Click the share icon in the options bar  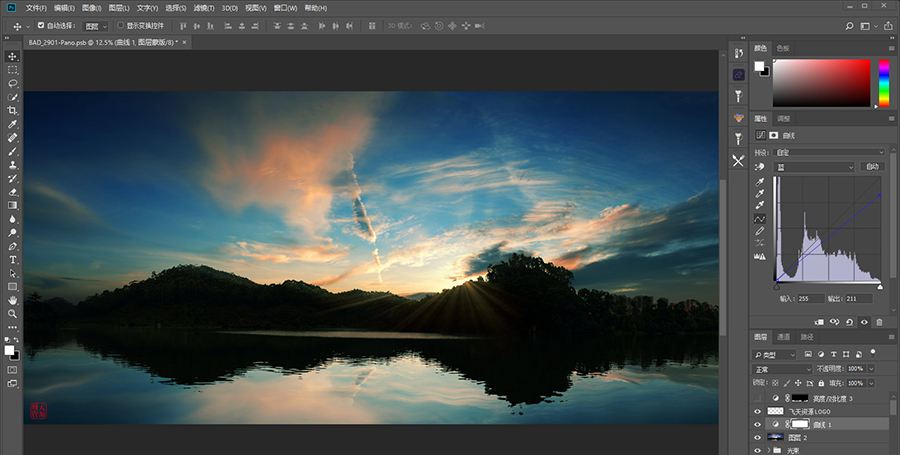tap(889, 26)
